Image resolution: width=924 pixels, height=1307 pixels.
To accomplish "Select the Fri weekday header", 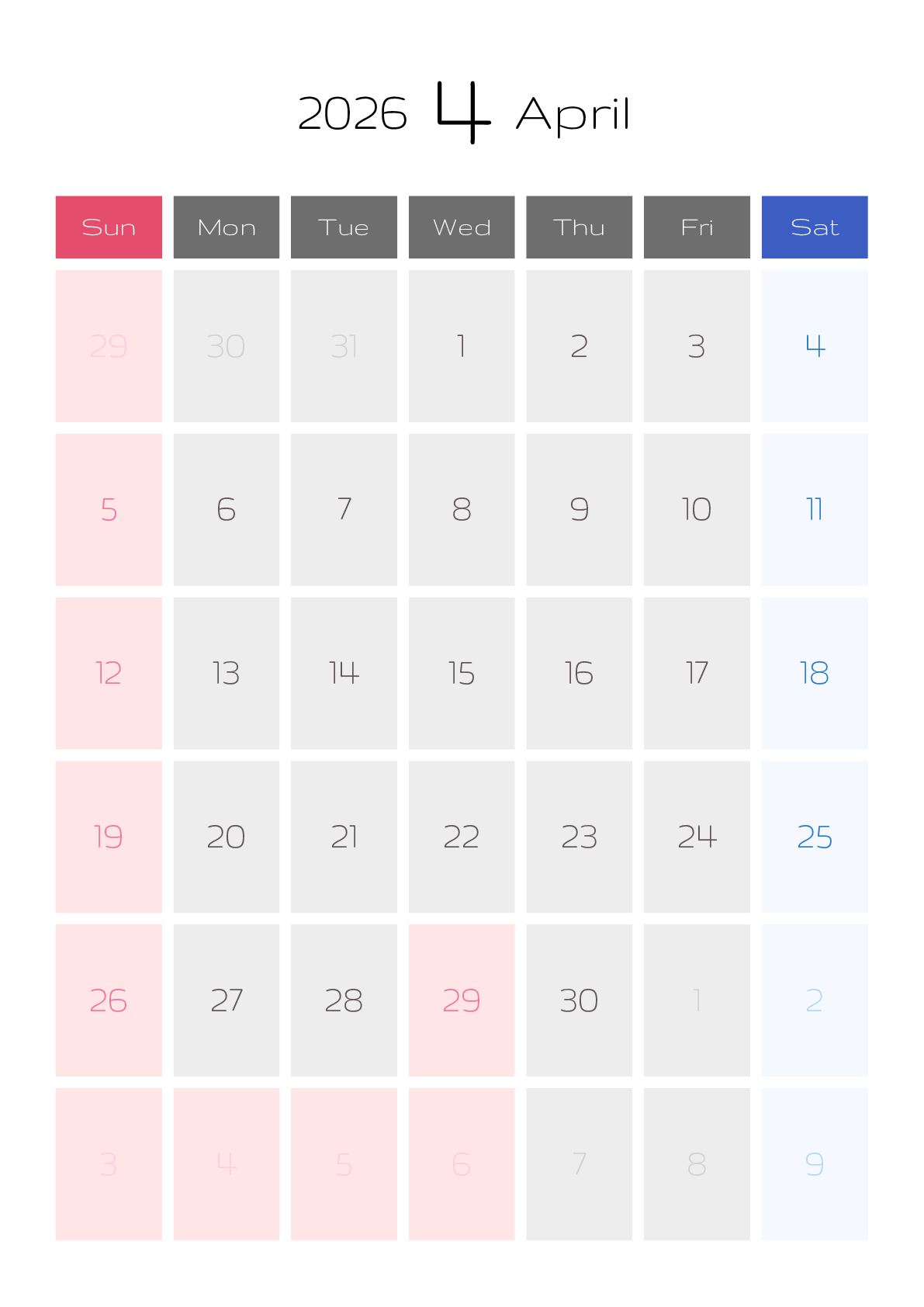I will pyautogui.click(x=696, y=227).
